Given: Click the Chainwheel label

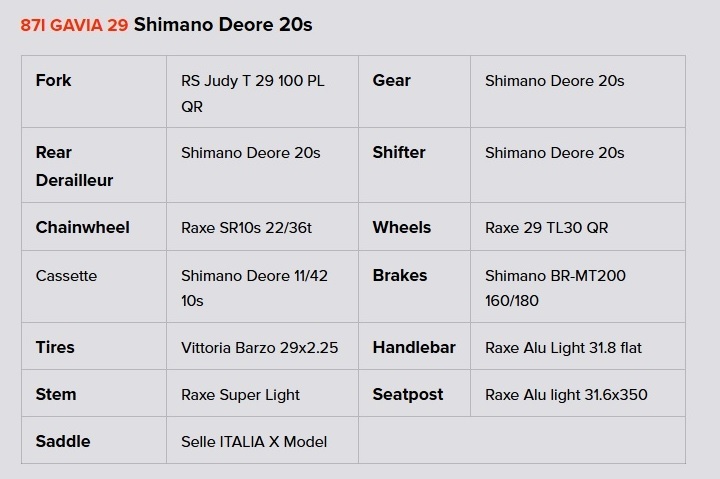Looking at the screenshot, I should pyautogui.click(x=83, y=227).
